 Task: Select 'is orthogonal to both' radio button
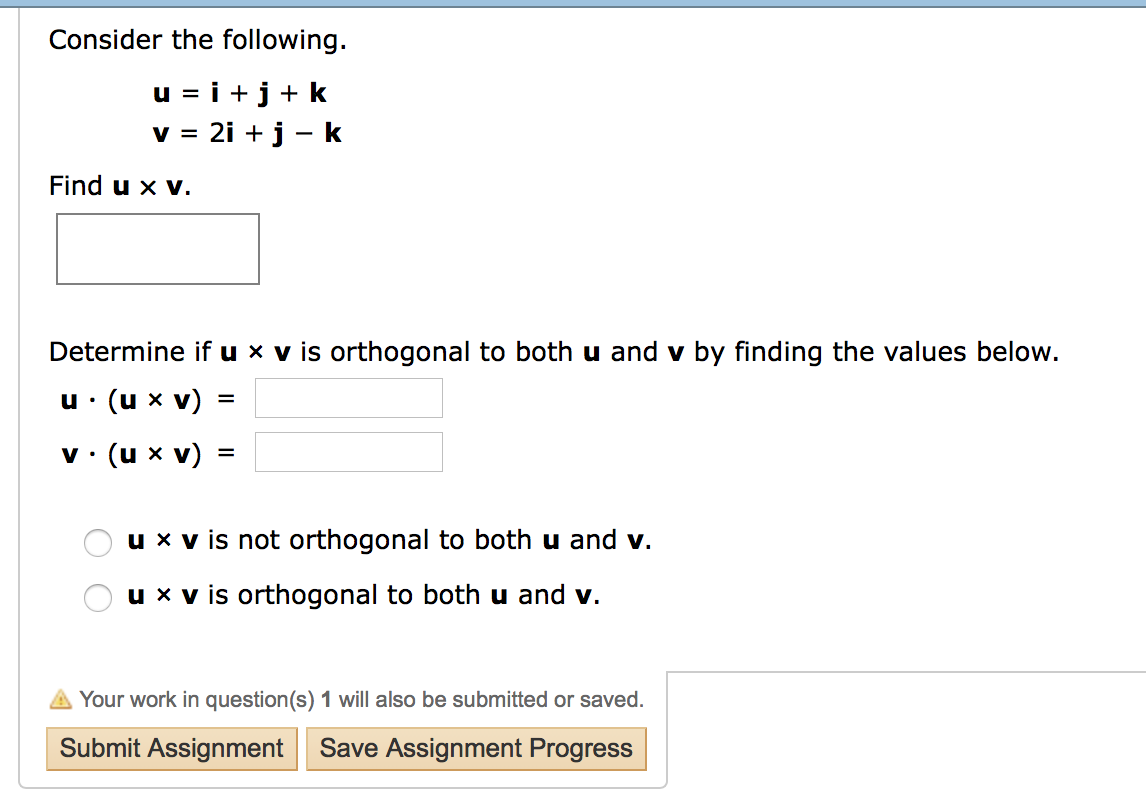tap(98, 597)
